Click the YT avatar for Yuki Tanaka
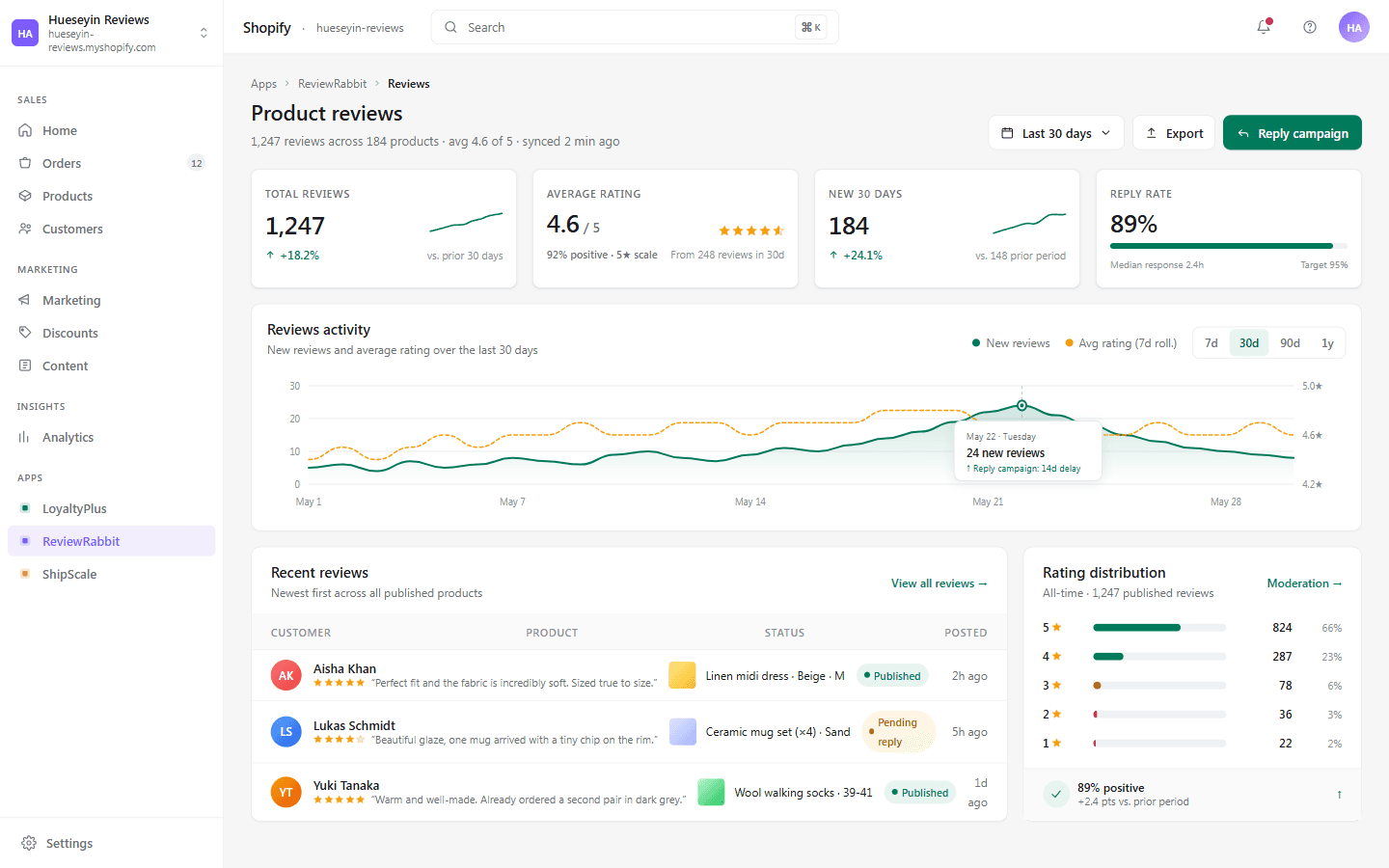The width and height of the screenshot is (1389, 868). (286, 792)
